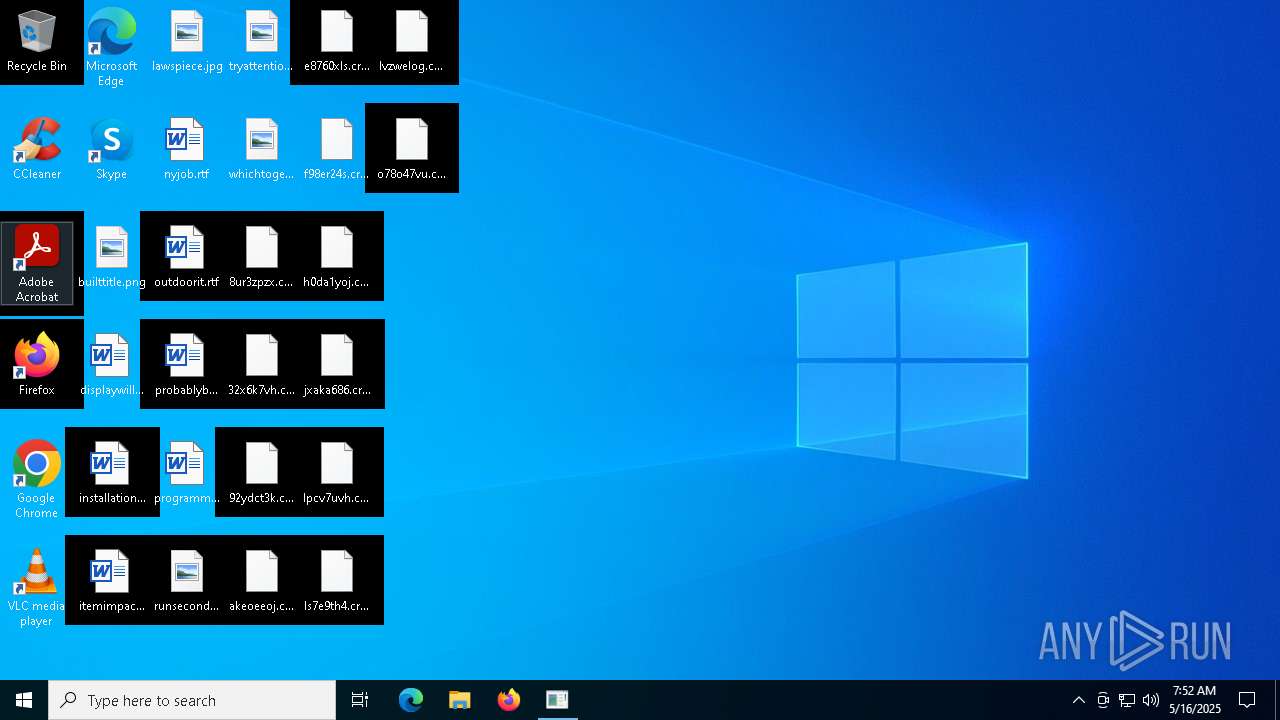Select the Adobe Acrobat desktop shortcut
1280x720 pixels.
click(x=37, y=263)
